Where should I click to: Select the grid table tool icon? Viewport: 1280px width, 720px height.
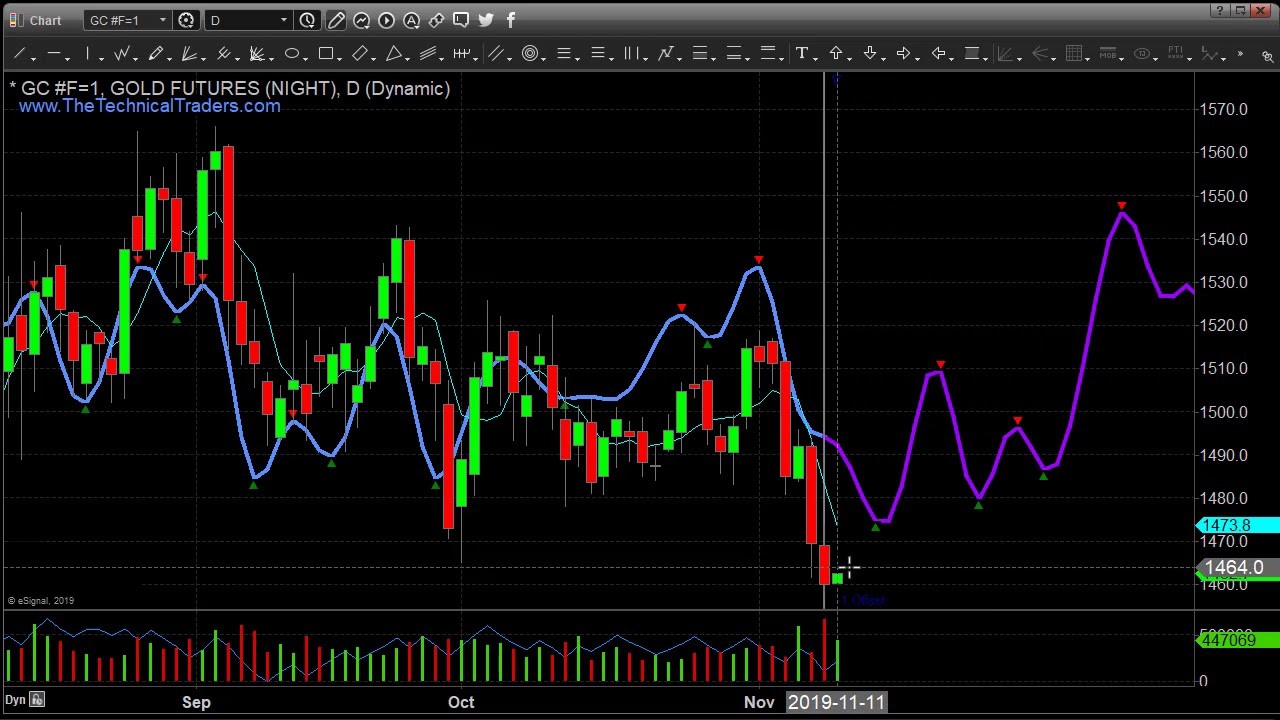tap(1073, 54)
